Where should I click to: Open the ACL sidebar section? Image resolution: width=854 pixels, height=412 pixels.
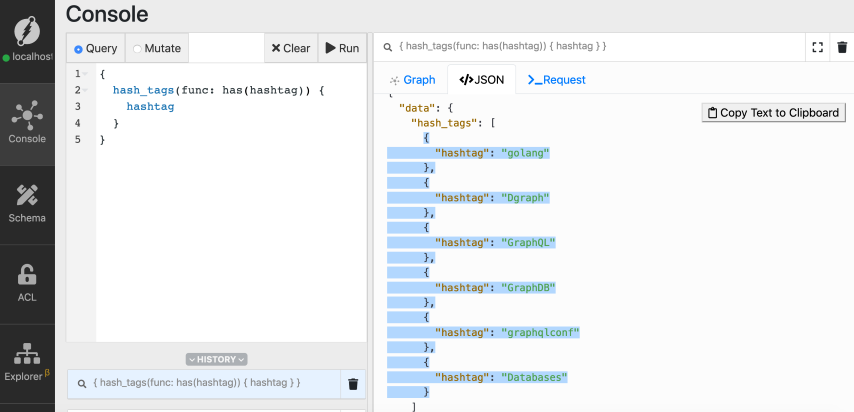[27, 283]
